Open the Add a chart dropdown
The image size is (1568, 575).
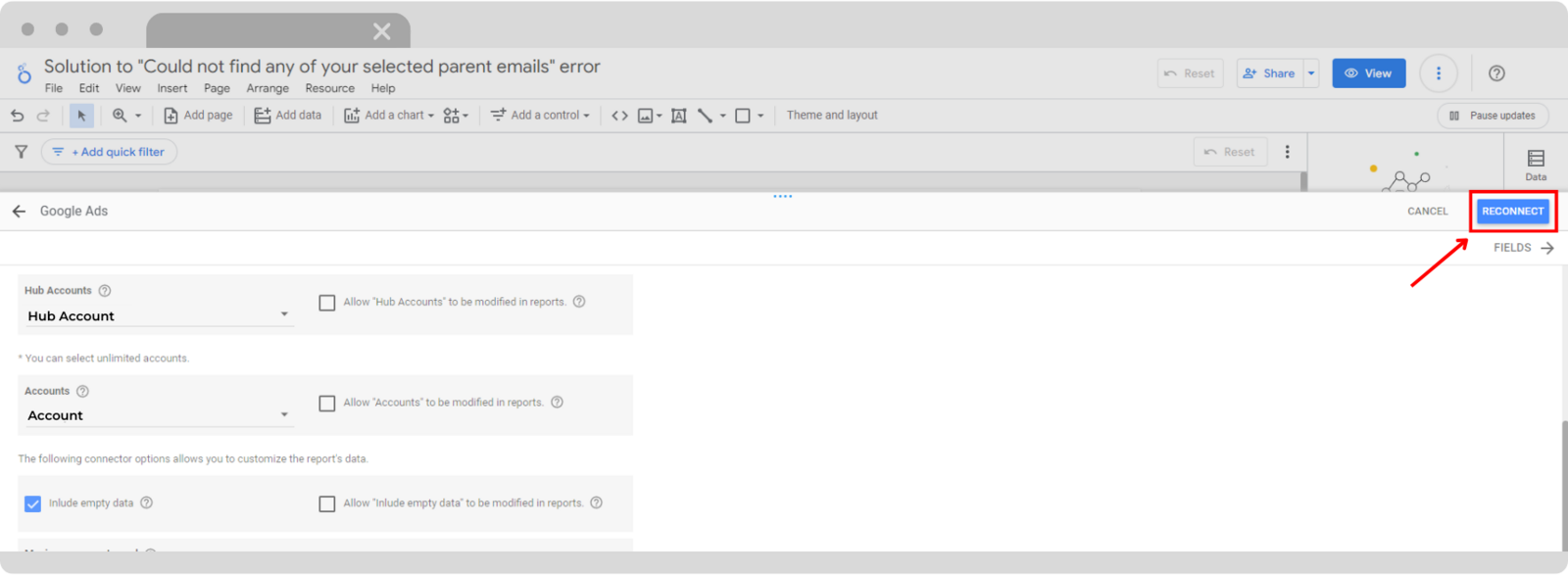click(x=389, y=116)
